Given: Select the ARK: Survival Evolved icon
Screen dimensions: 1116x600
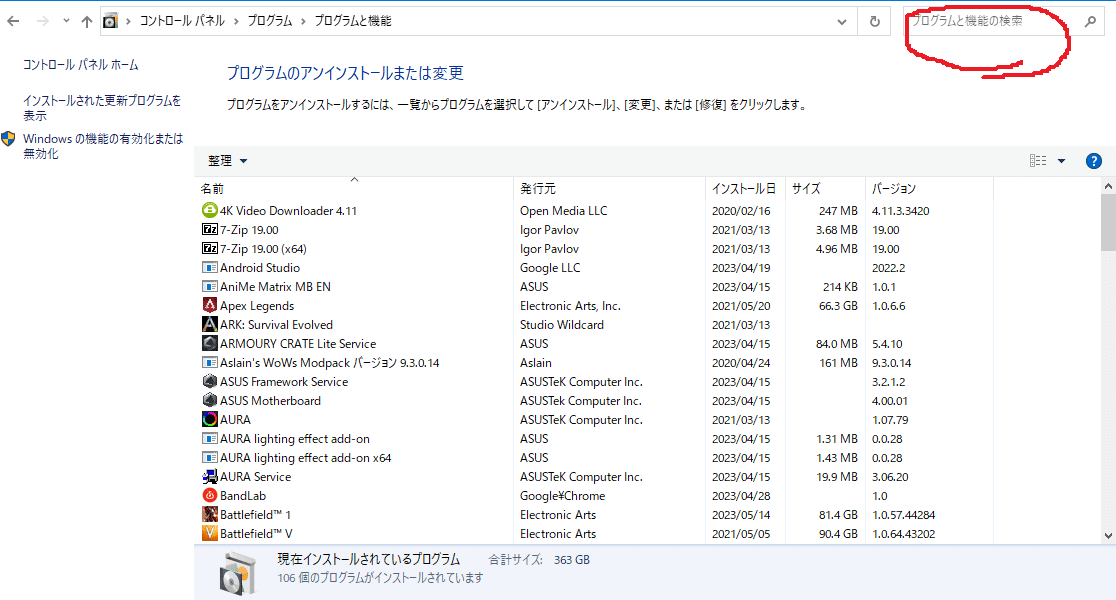Looking at the screenshot, I should [x=209, y=325].
